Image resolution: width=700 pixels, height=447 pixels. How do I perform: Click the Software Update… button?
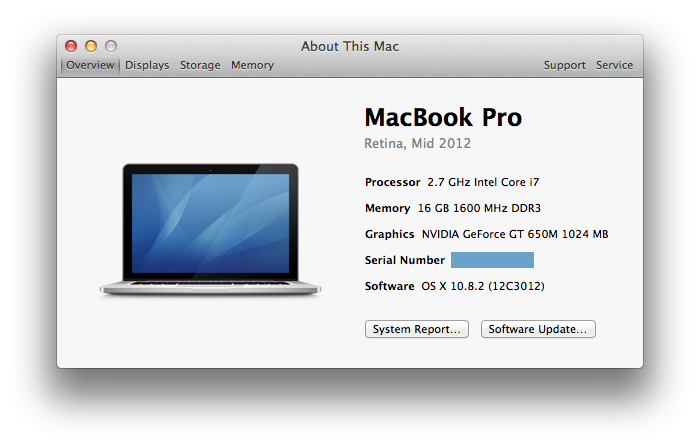pyautogui.click(x=538, y=329)
